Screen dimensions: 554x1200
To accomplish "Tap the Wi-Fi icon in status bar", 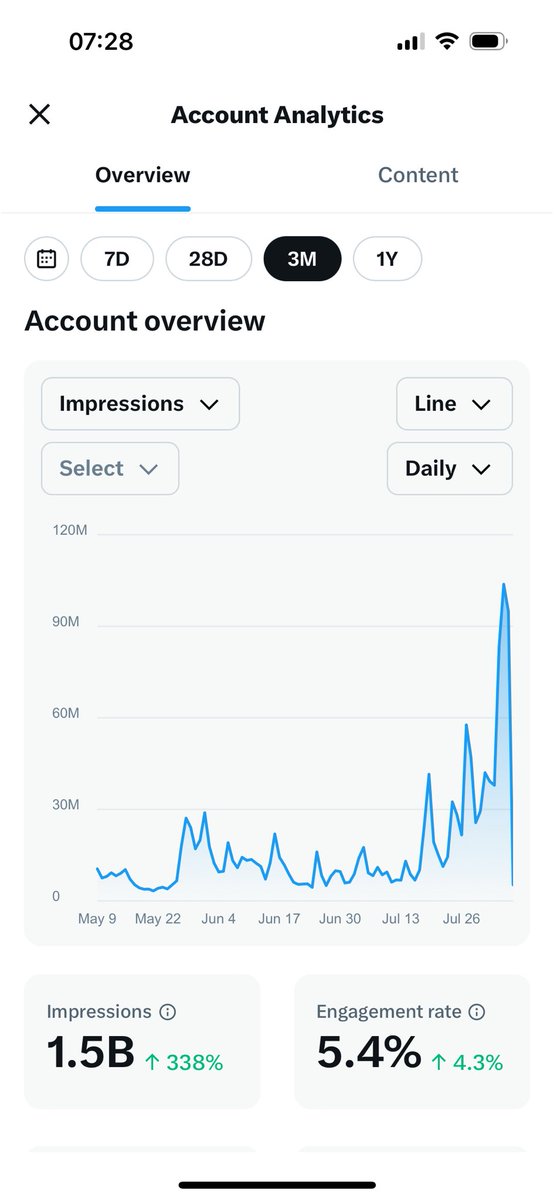I will point(447,42).
